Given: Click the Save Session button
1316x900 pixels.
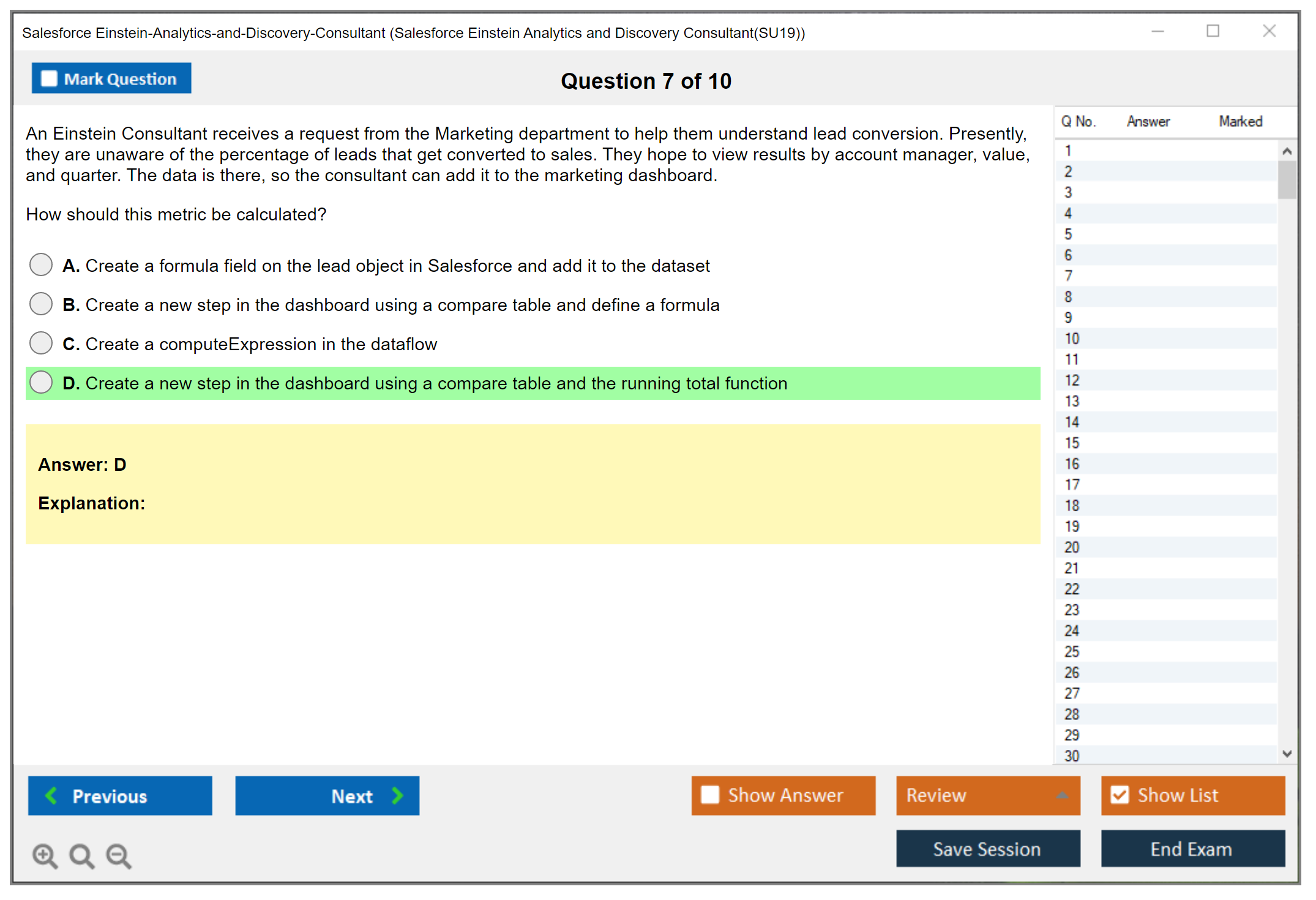Looking at the screenshot, I should click(x=987, y=849).
